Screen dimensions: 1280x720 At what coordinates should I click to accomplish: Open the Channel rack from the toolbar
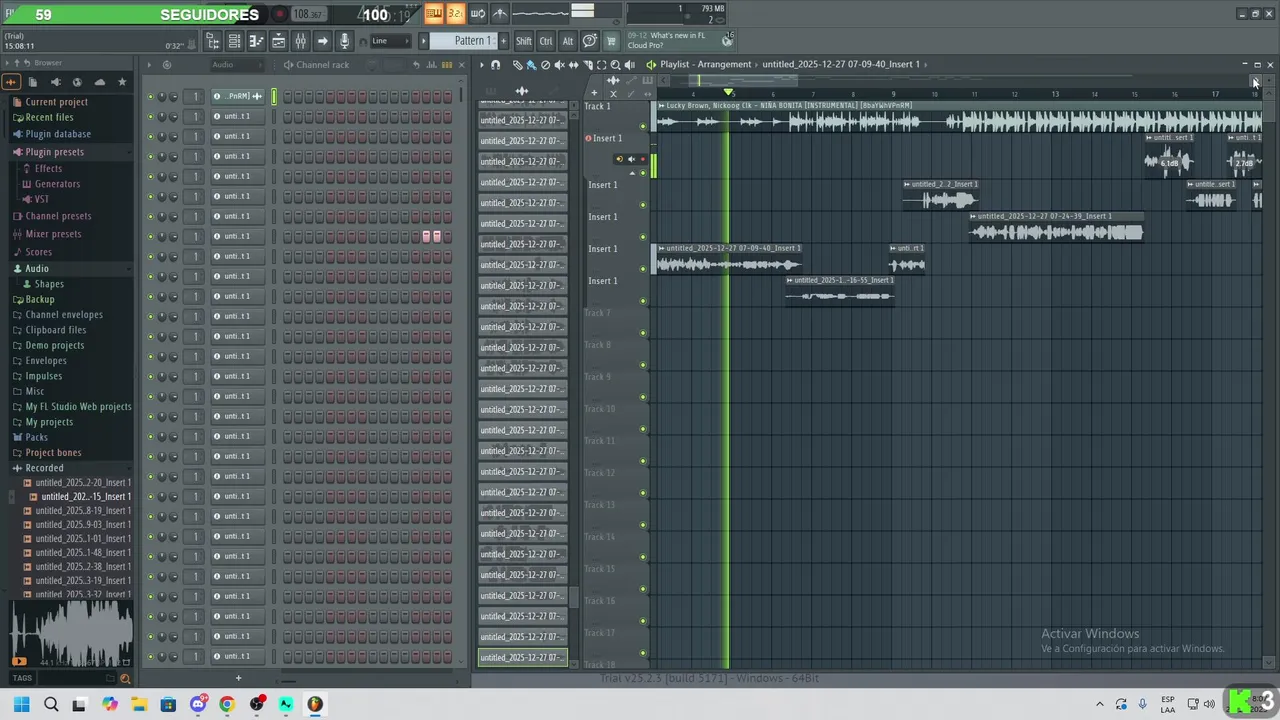click(234, 41)
